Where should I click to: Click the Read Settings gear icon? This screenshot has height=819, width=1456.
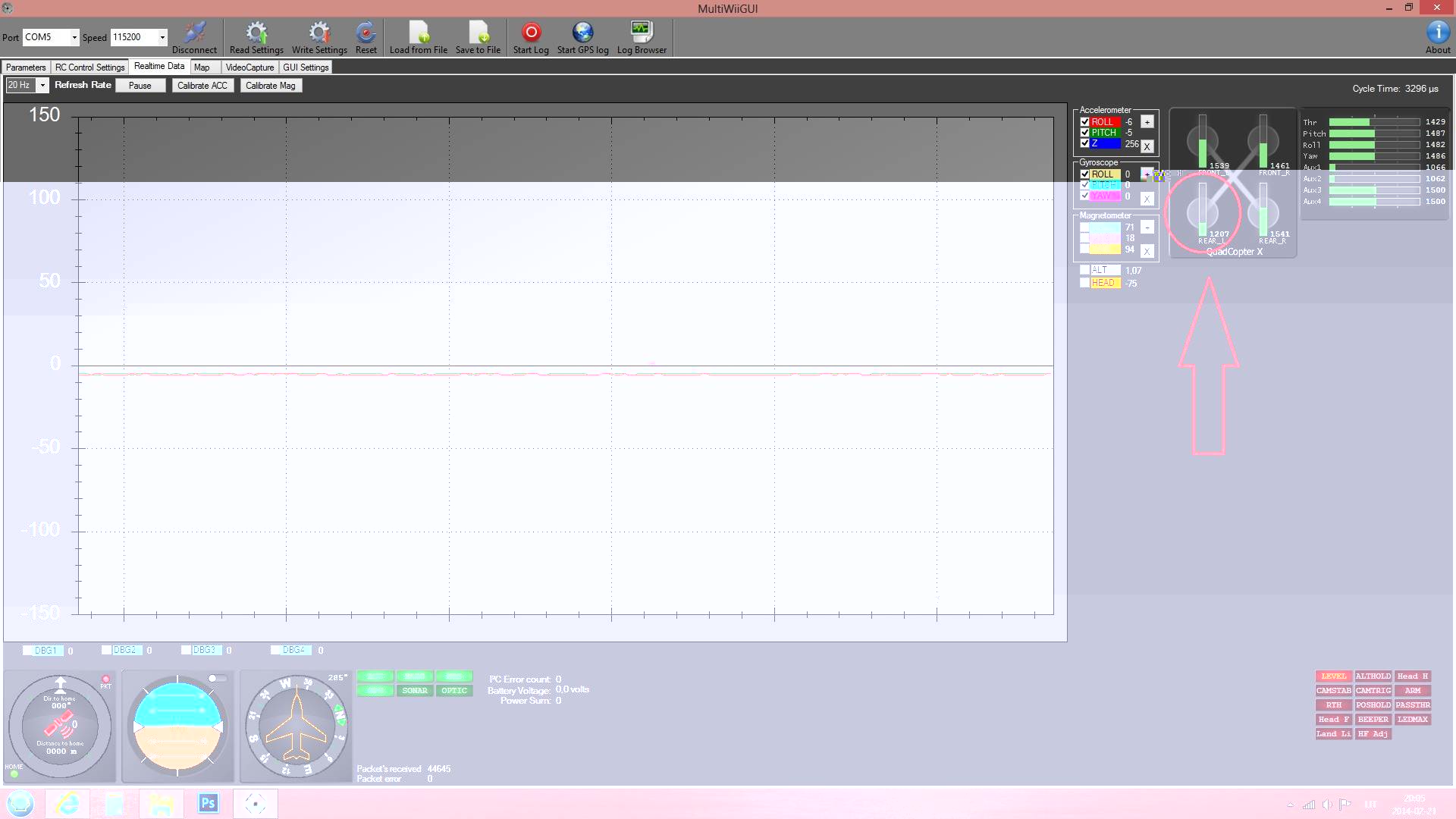tap(256, 33)
